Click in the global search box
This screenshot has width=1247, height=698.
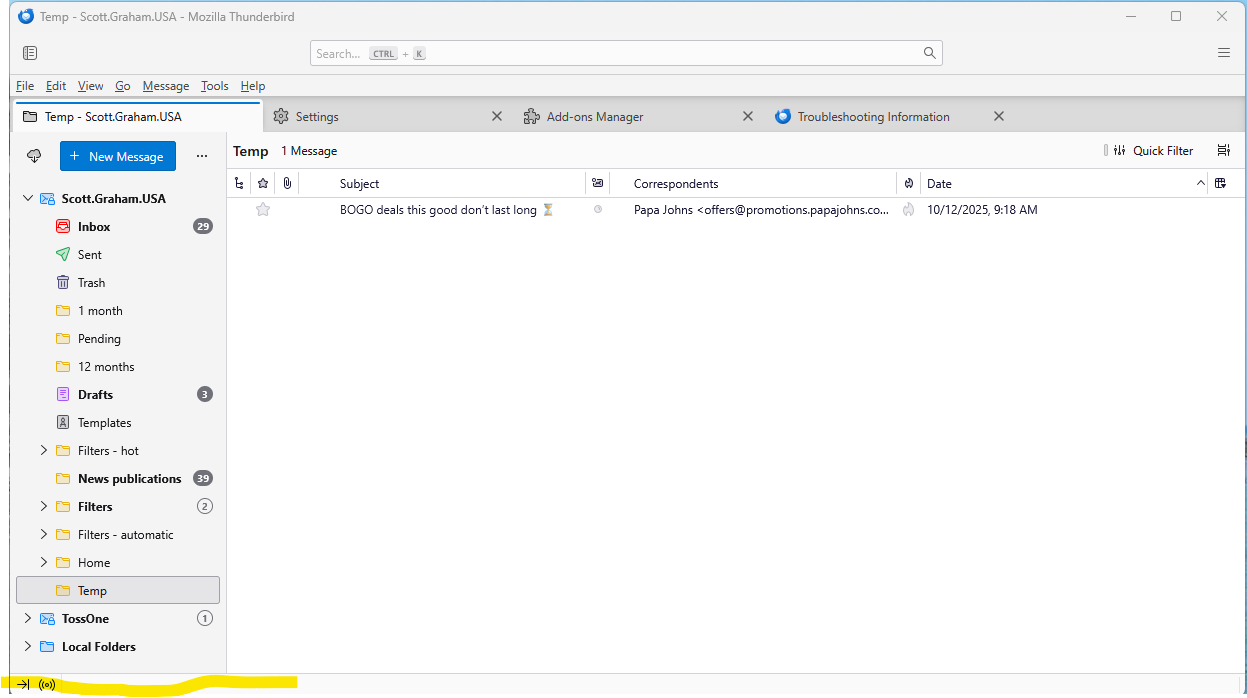(x=626, y=53)
